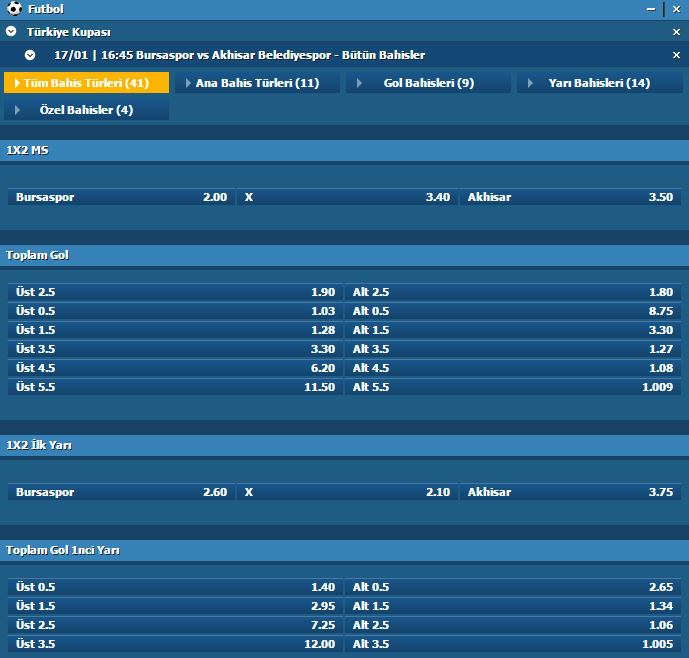This screenshot has height=658, width=689.
Task: Click the 1X2 İlk Yarı section header
Action: pos(344,445)
